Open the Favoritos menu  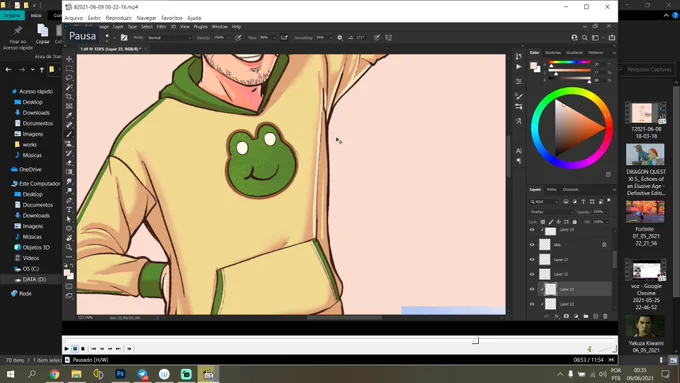click(x=172, y=18)
